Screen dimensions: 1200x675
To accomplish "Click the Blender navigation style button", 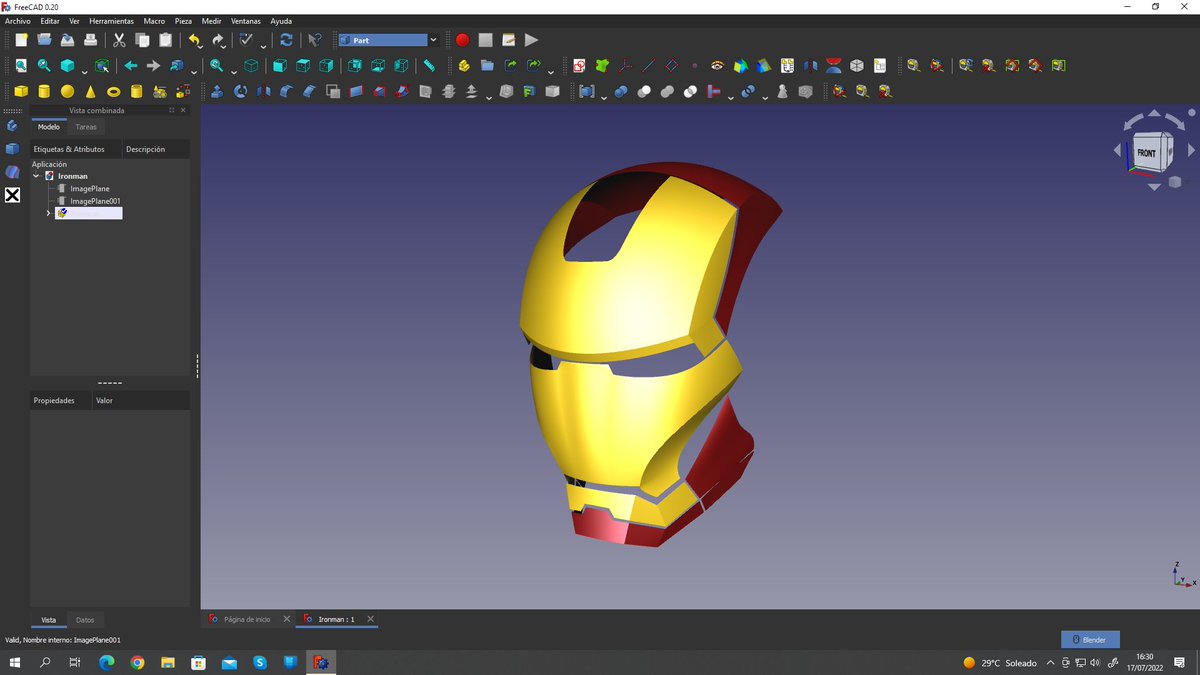I will click(1090, 639).
